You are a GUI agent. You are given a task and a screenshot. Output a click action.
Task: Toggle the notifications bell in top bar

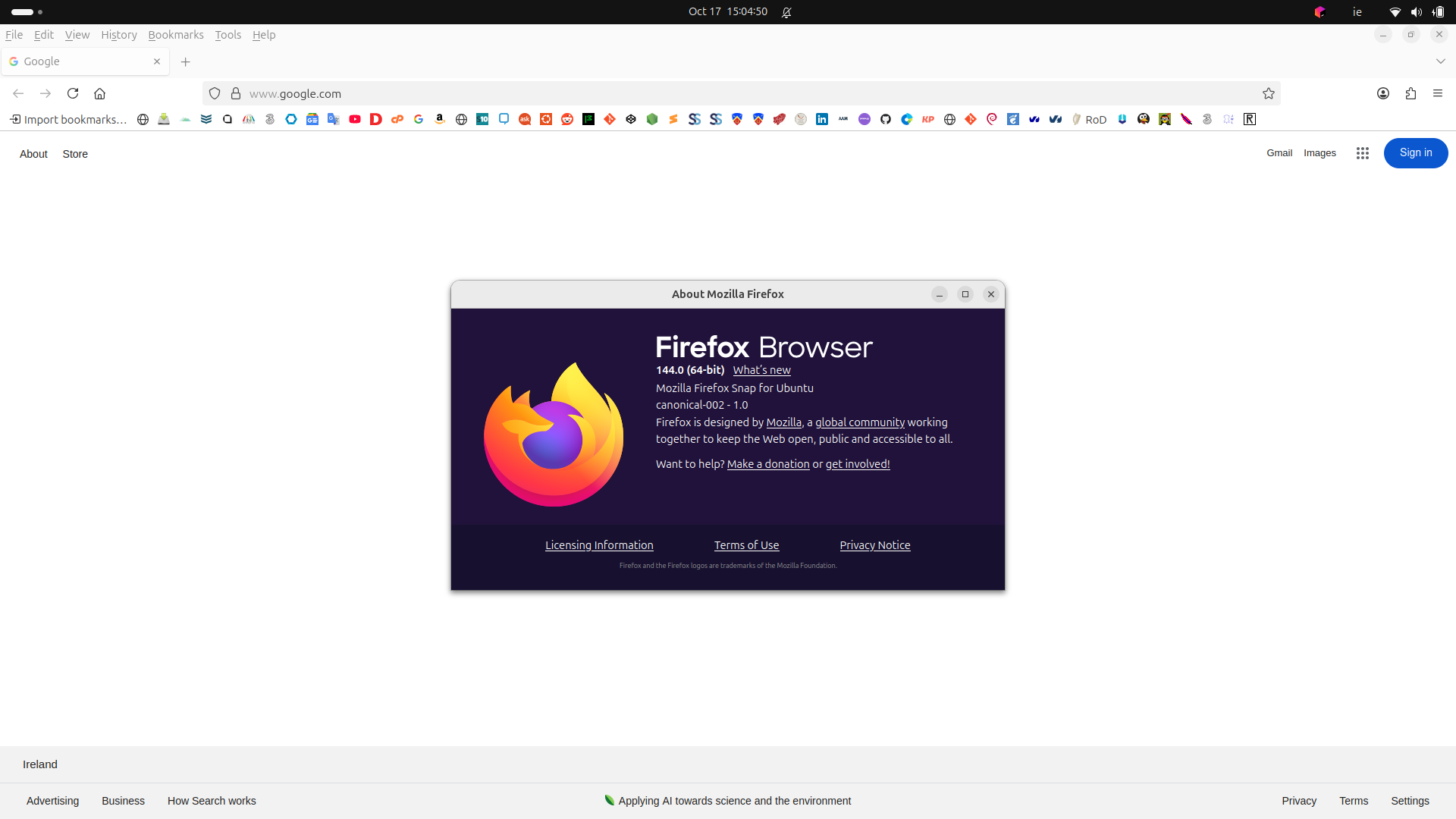point(787,12)
